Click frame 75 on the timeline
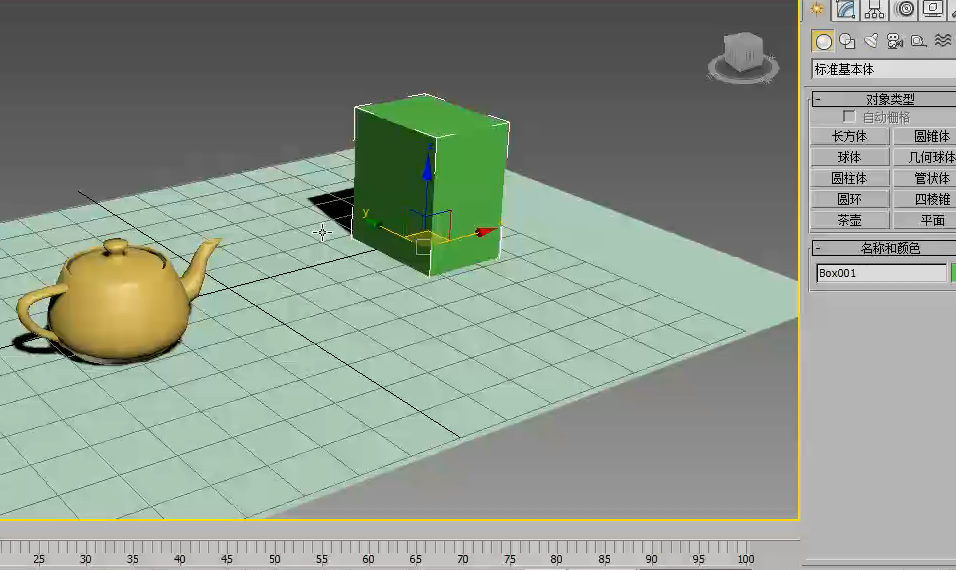 pyautogui.click(x=510, y=558)
